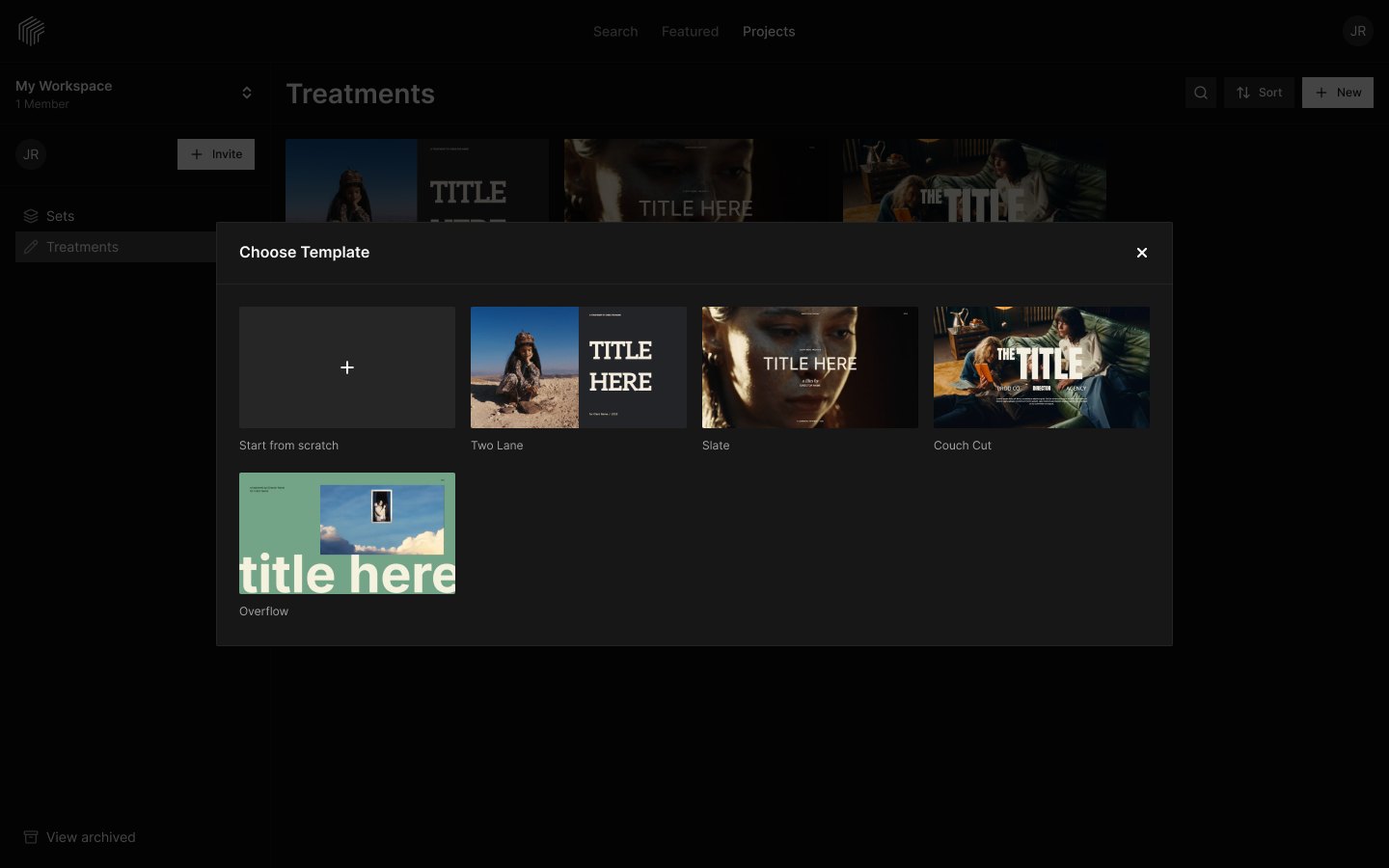Click the Invite button
This screenshot has width=1389, height=868.
click(x=216, y=154)
